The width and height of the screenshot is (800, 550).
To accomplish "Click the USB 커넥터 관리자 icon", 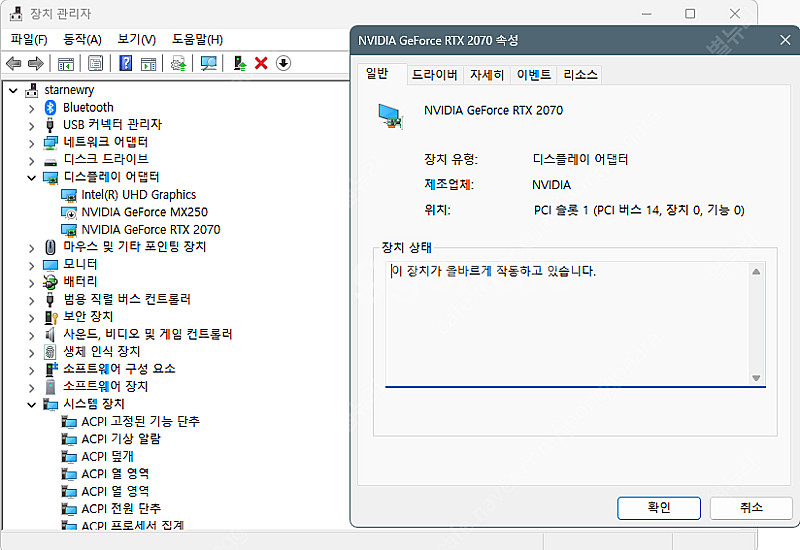I will coord(50,125).
